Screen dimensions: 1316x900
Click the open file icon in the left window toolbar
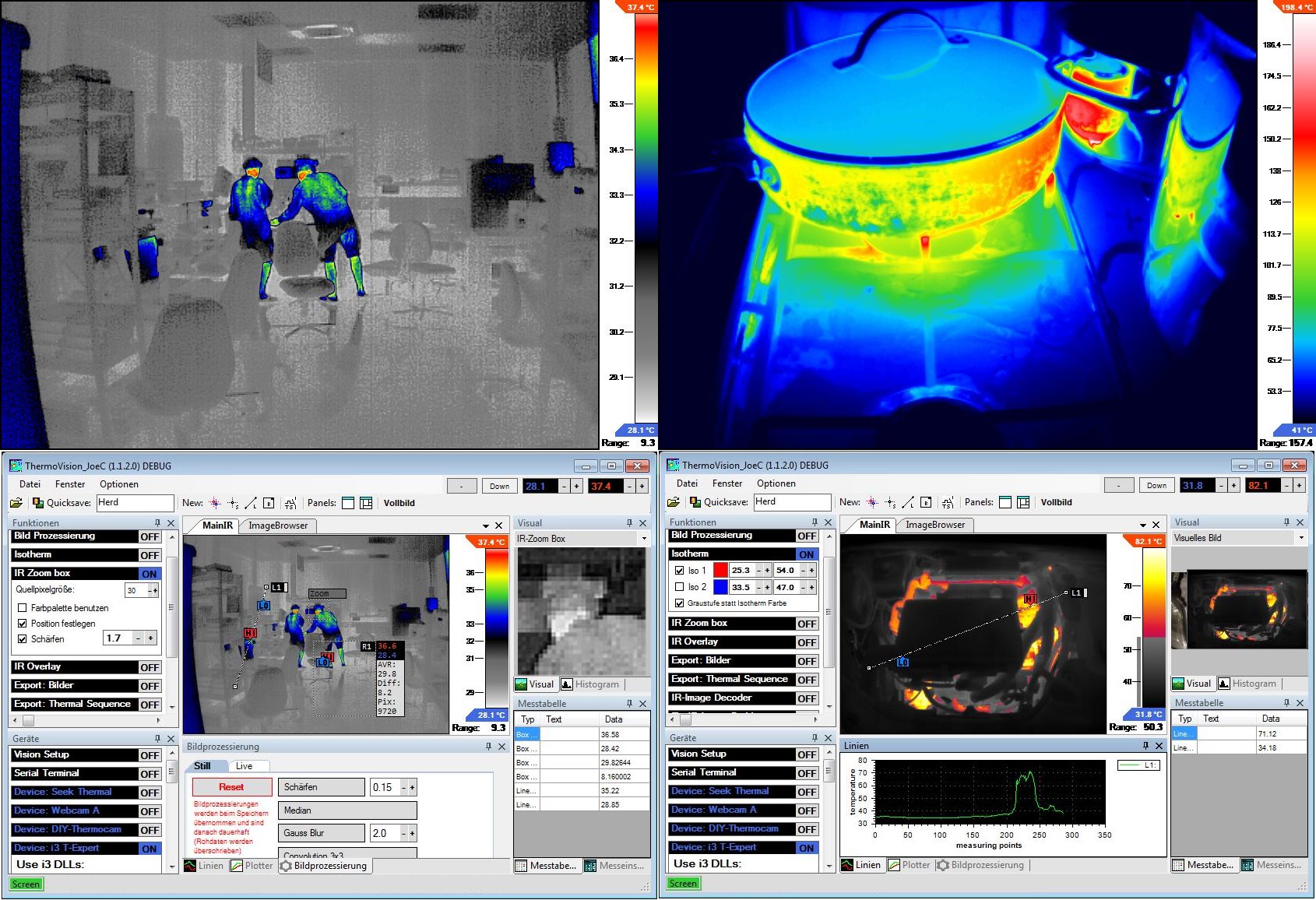pyautogui.click(x=16, y=503)
